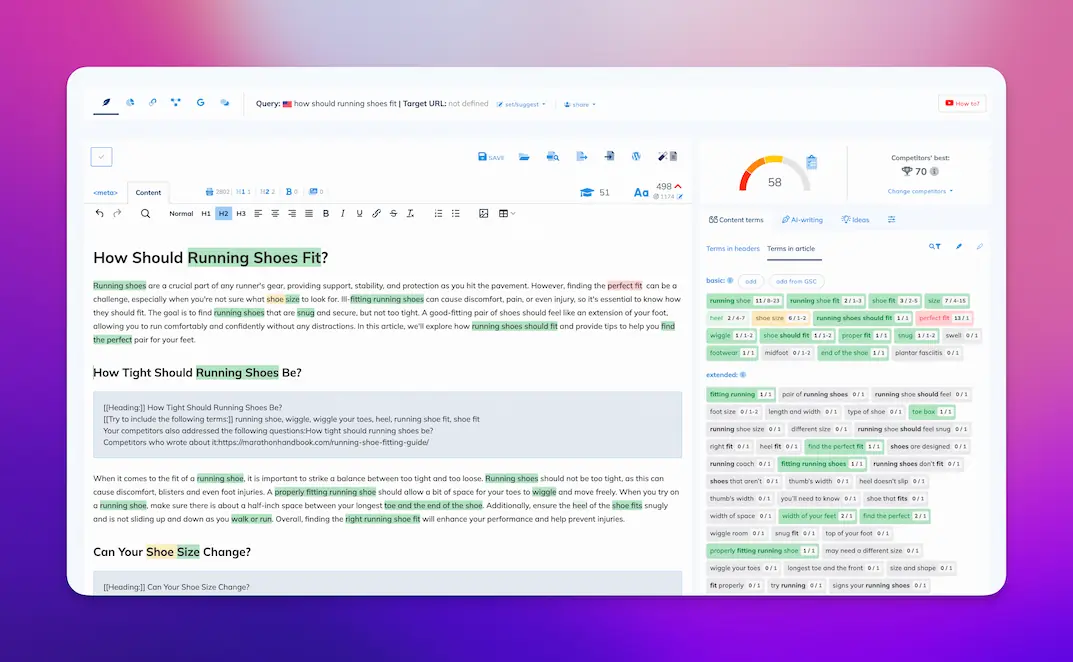Click the undo arrow in the editor

98,213
